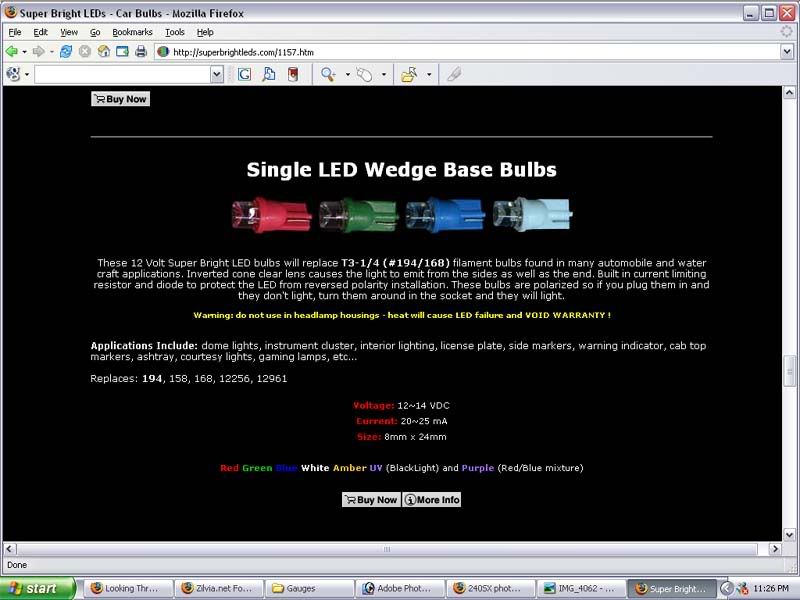The height and width of the screenshot is (600, 800).
Task: Switch to IMG_4062 taskbar window
Action: [x=582, y=588]
